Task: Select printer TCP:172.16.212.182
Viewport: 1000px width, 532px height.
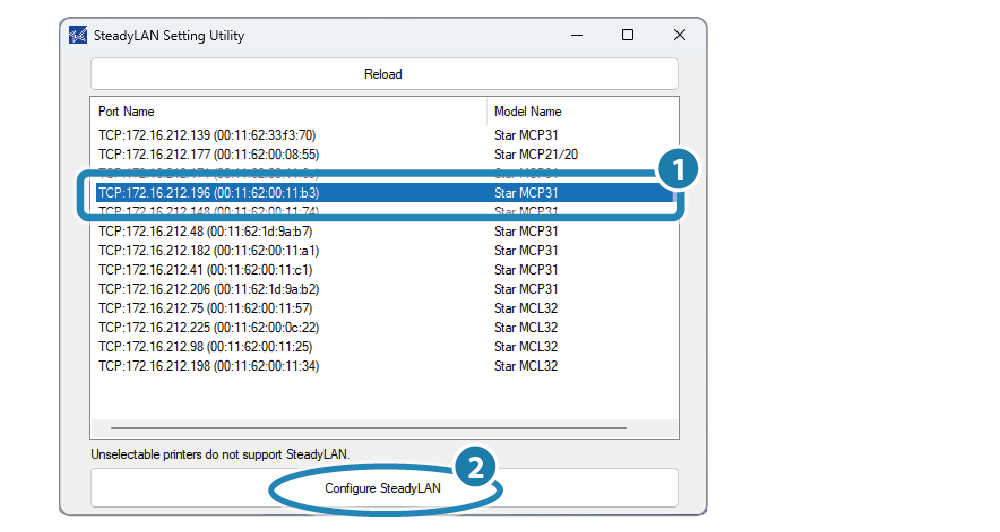Action: (208, 250)
